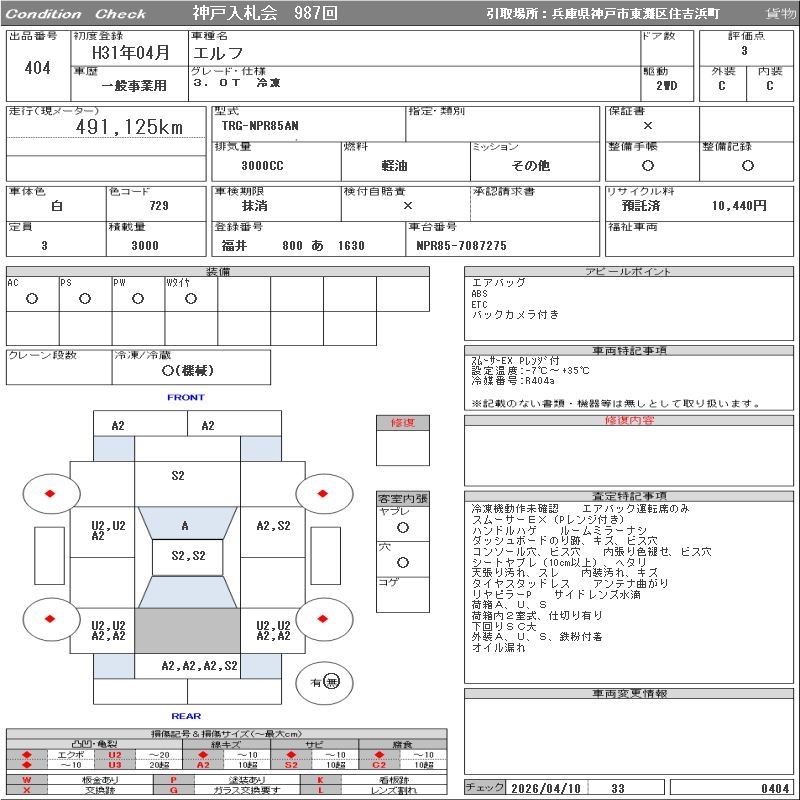
Task: Toggle the Wタイヤ equipment circle mark
Action: pyautogui.click(x=190, y=299)
